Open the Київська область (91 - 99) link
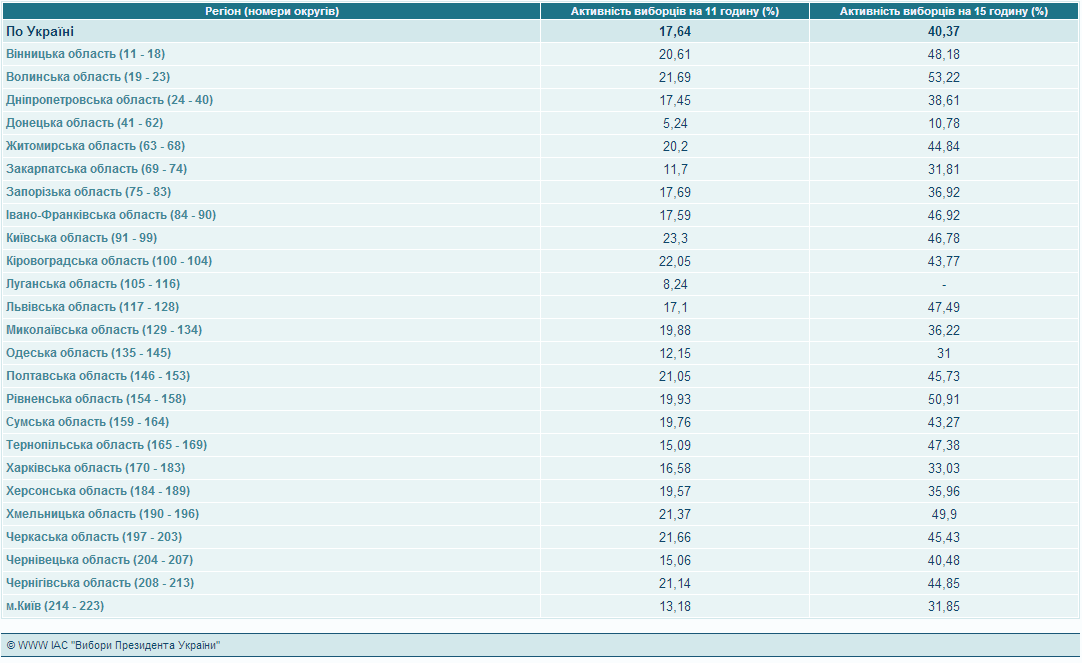Screen dimensions: 1082x663 point(81,238)
